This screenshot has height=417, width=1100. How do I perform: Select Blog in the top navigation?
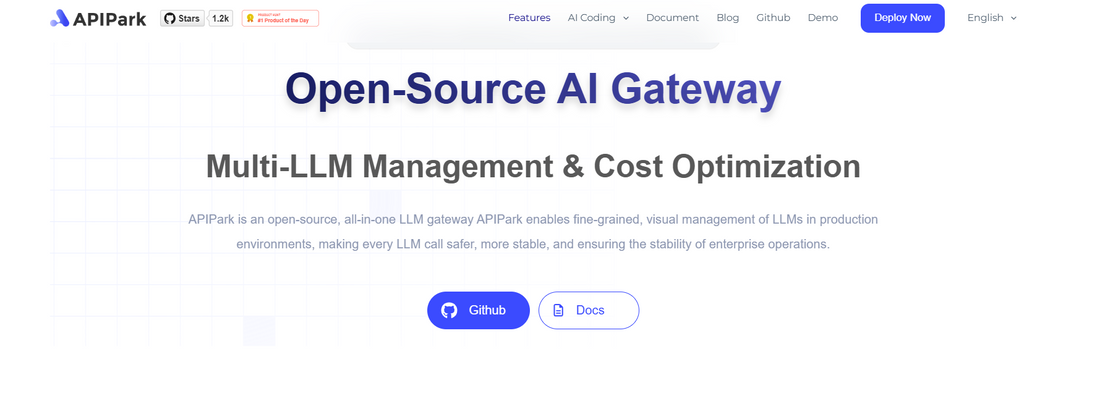coord(728,18)
